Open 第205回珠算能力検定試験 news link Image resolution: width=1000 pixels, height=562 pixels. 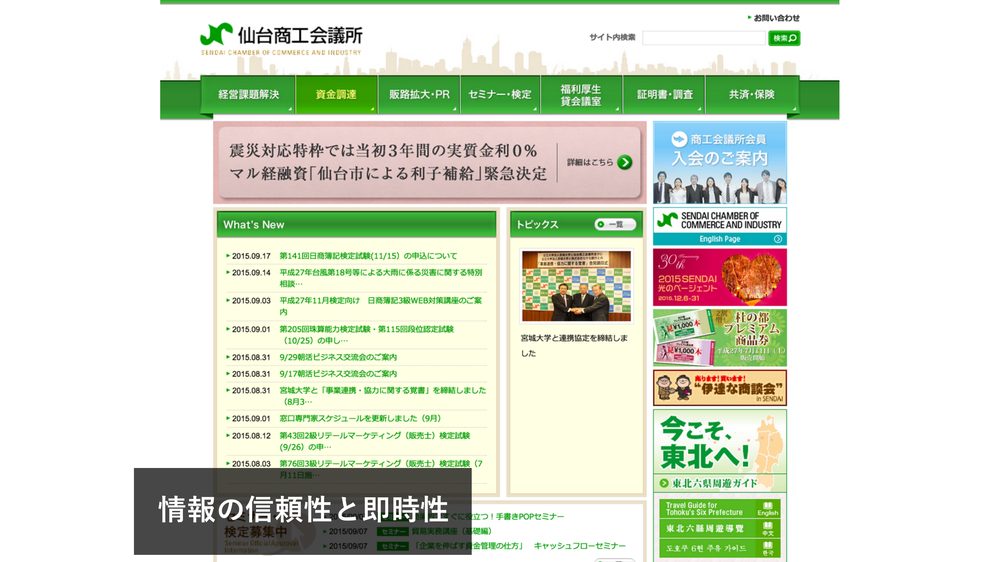pyautogui.click(x=367, y=335)
